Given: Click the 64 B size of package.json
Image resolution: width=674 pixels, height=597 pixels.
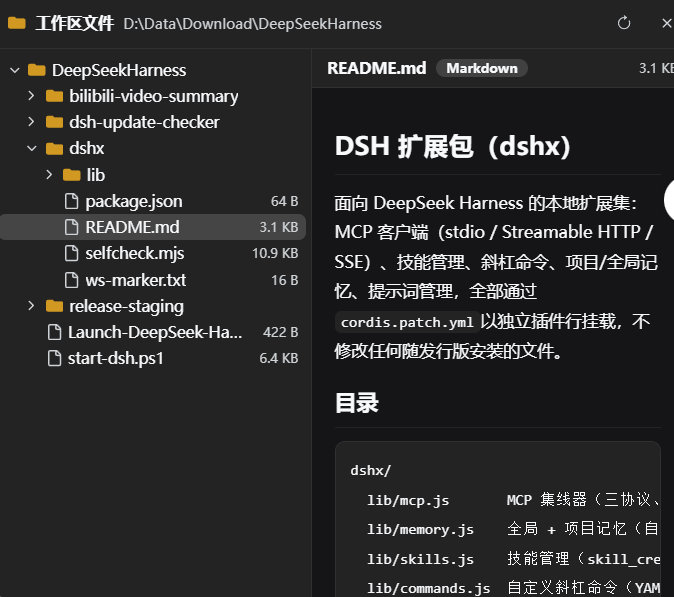Looking at the screenshot, I should click(x=285, y=201).
